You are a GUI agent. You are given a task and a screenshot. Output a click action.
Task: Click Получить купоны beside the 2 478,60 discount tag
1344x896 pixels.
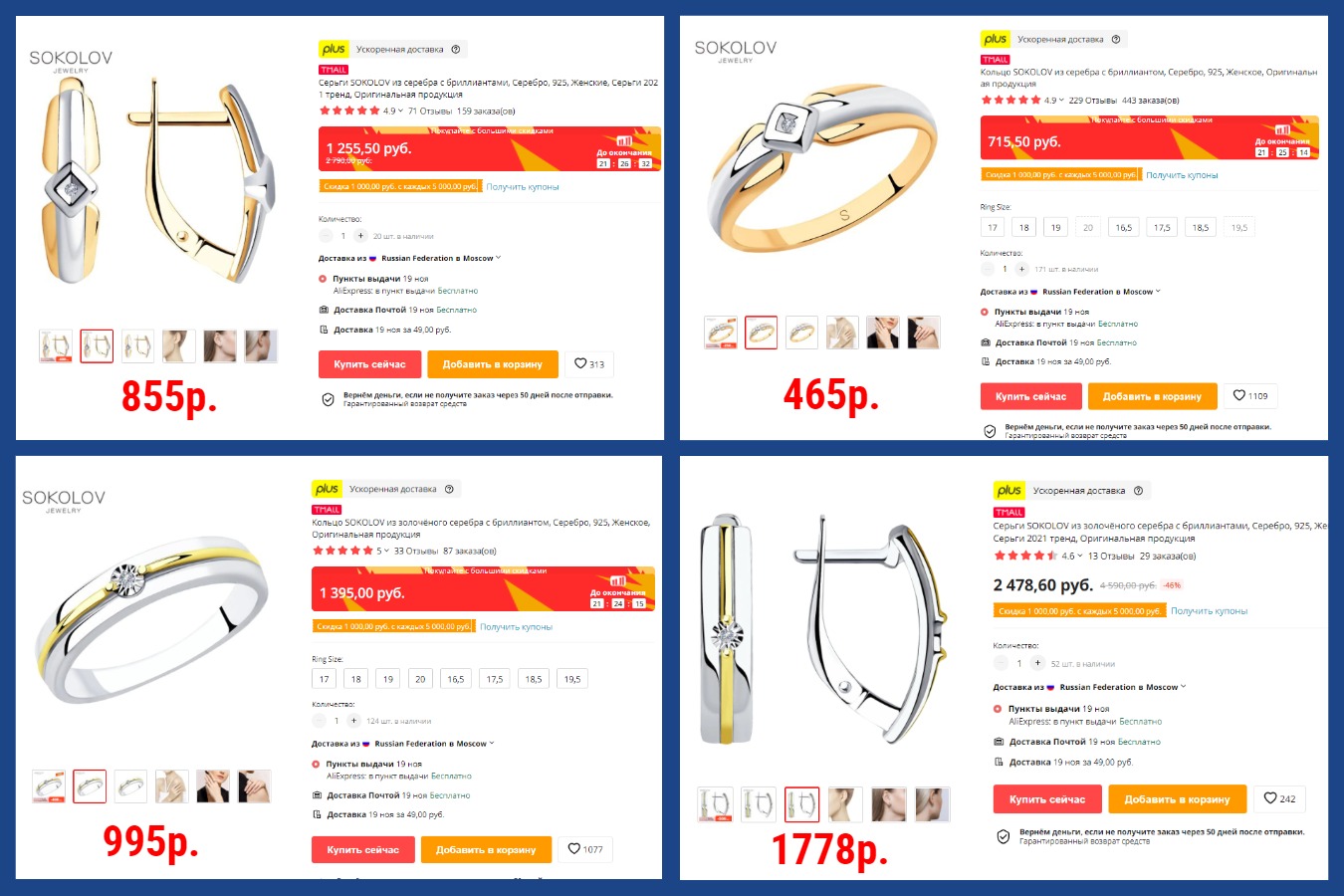click(1209, 611)
